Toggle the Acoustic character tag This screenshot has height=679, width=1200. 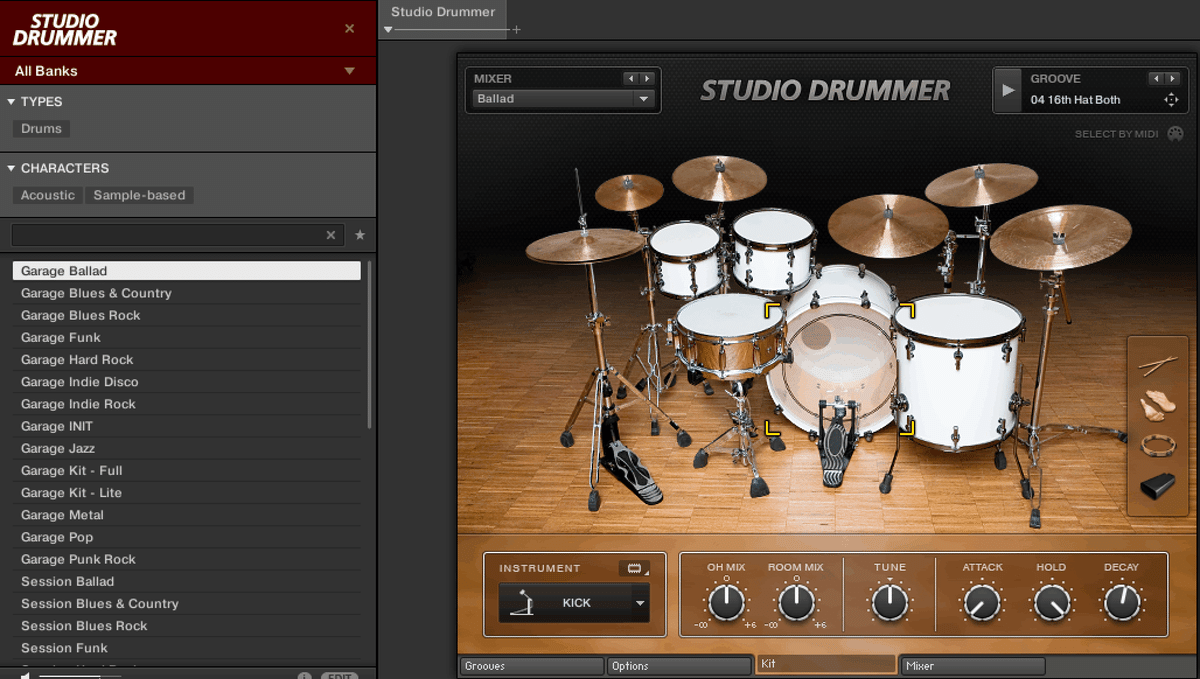48,196
